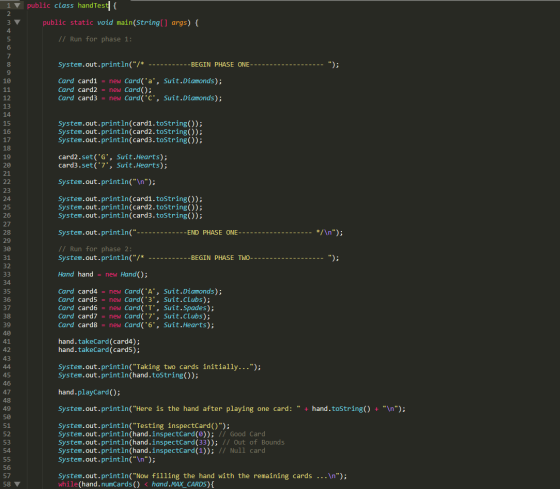Click line number 22 in the gutter
Viewport: 560px width, 489px height.
(x=7, y=182)
